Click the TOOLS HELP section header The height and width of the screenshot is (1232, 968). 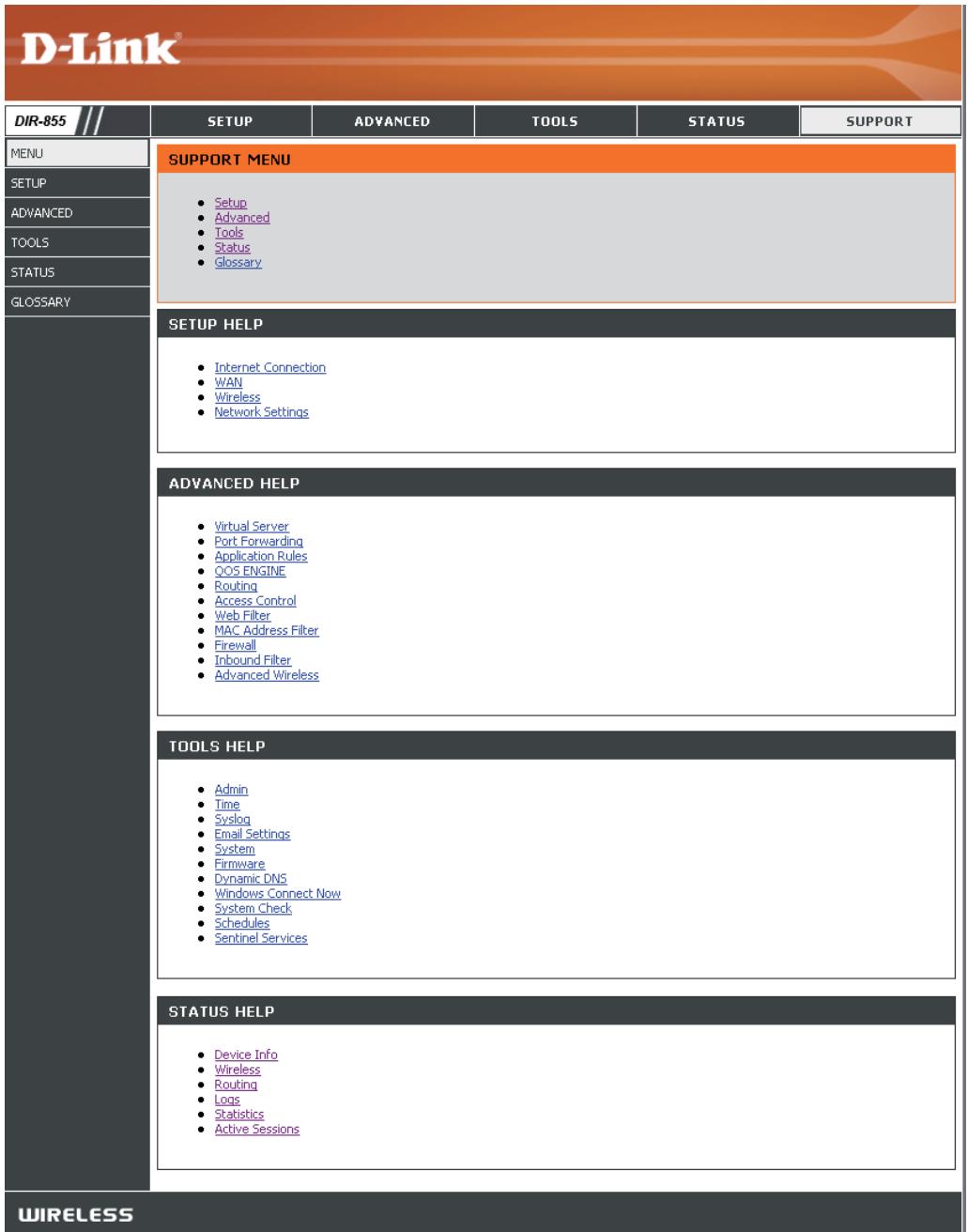556,747
